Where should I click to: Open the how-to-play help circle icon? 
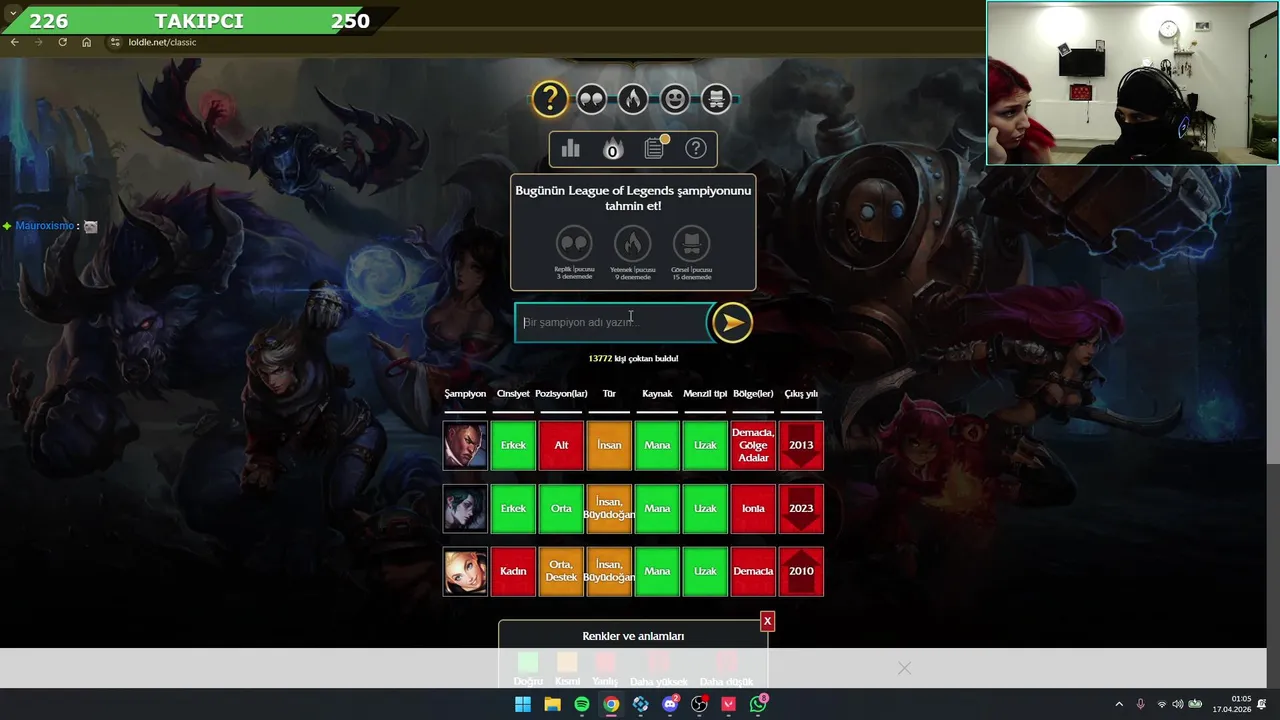[x=696, y=149]
